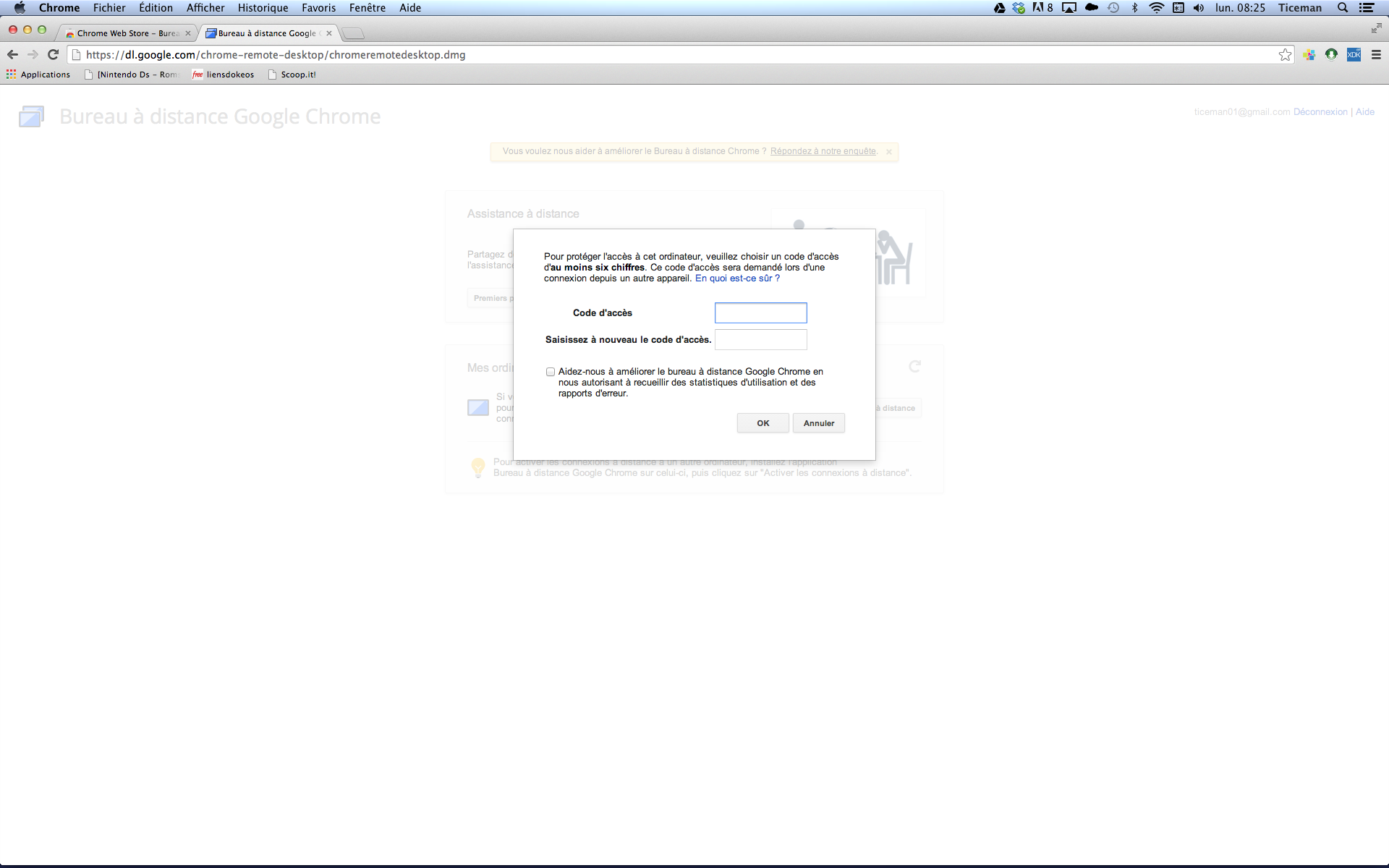1389x868 pixels.
Task: Click the Déconnexion link
Action: (1320, 112)
